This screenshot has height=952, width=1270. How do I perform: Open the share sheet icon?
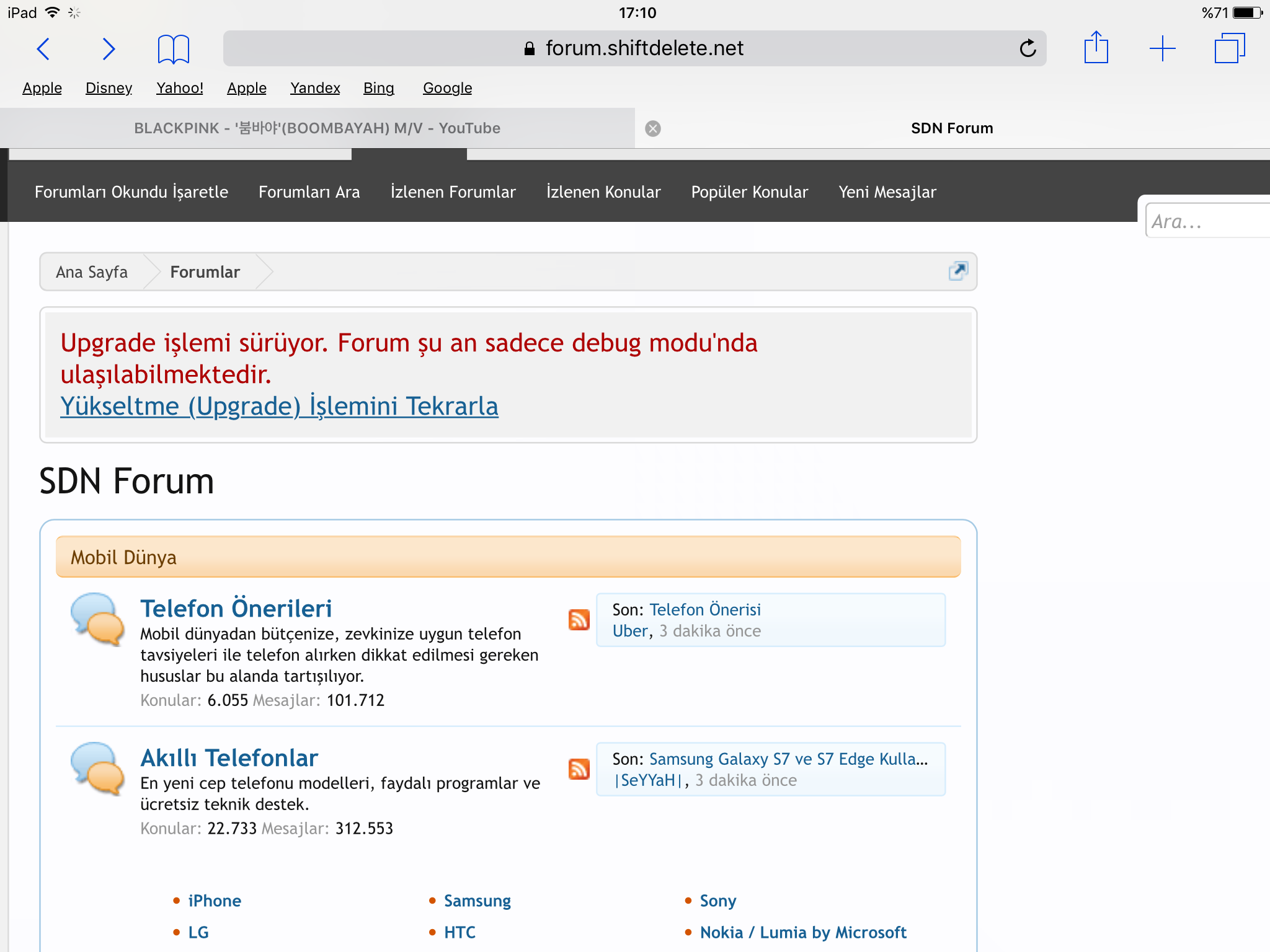[x=1096, y=48]
